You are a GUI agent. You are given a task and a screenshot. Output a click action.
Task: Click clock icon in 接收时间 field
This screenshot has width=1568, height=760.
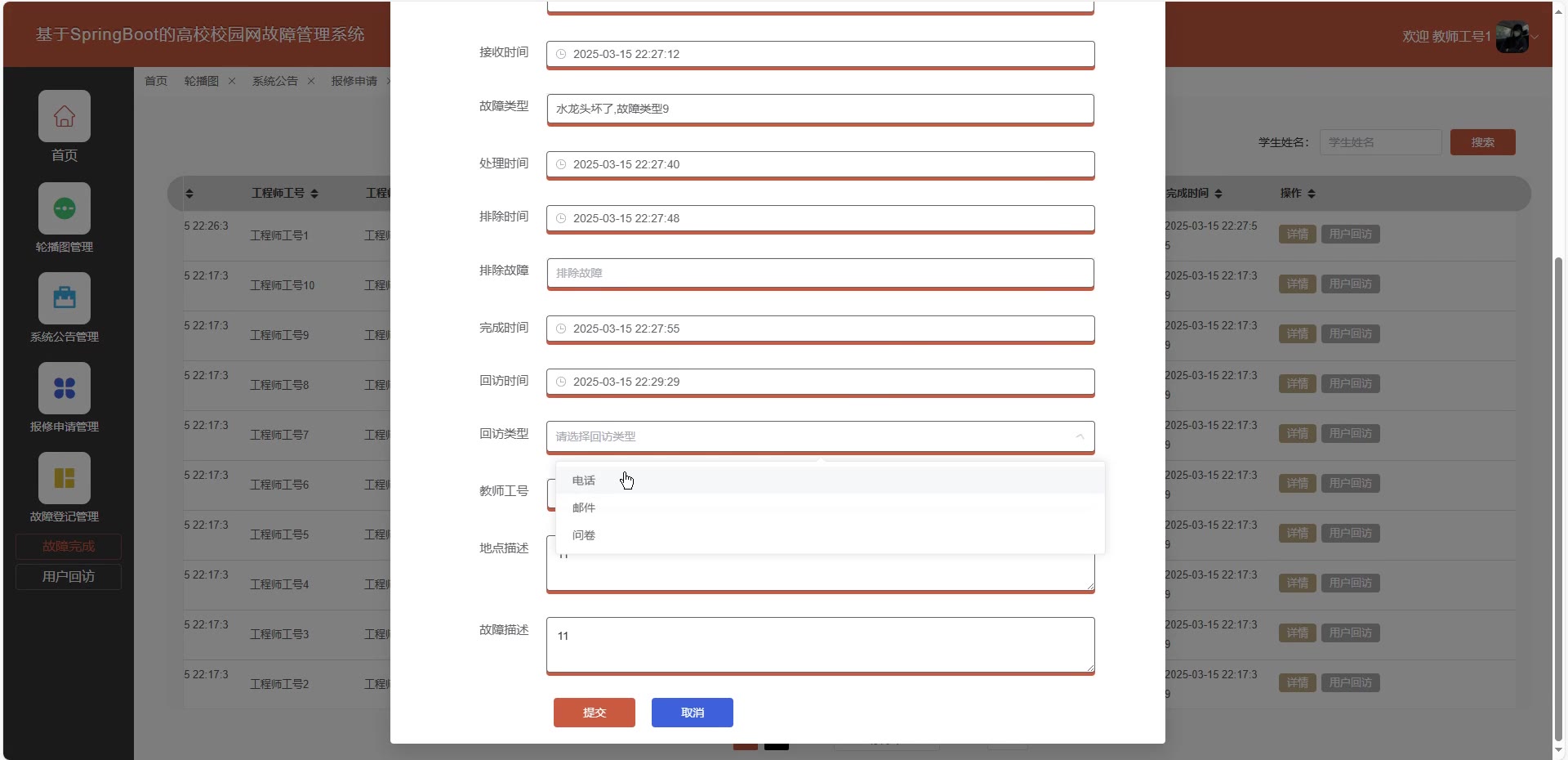click(561, 54)
